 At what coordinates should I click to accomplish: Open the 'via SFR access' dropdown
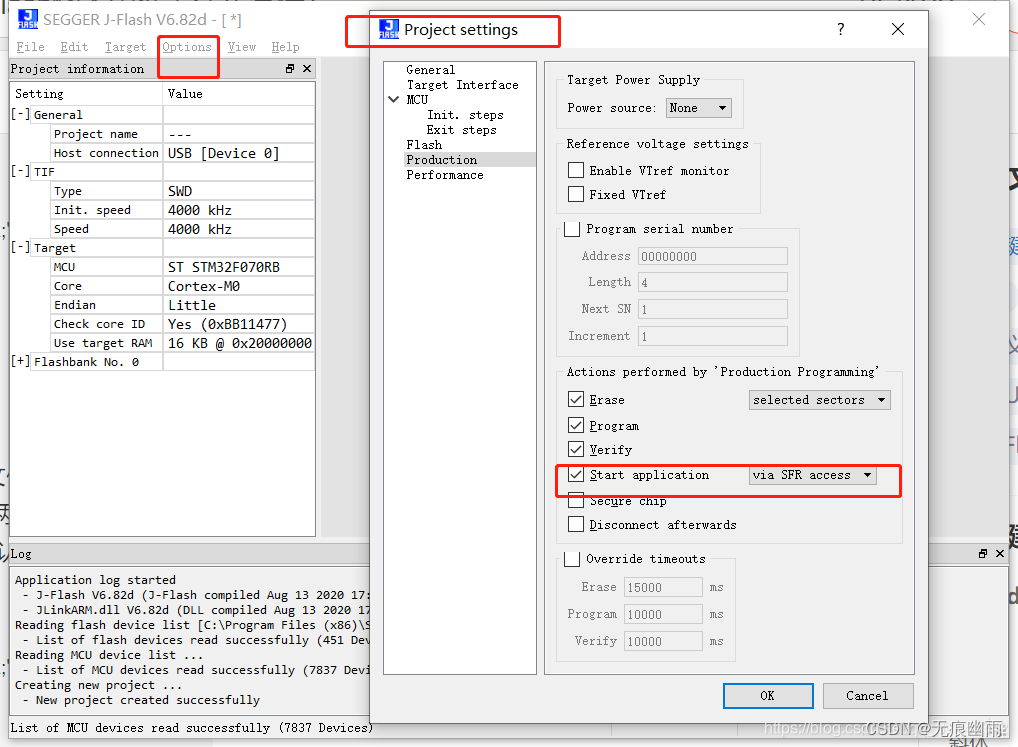812,475
